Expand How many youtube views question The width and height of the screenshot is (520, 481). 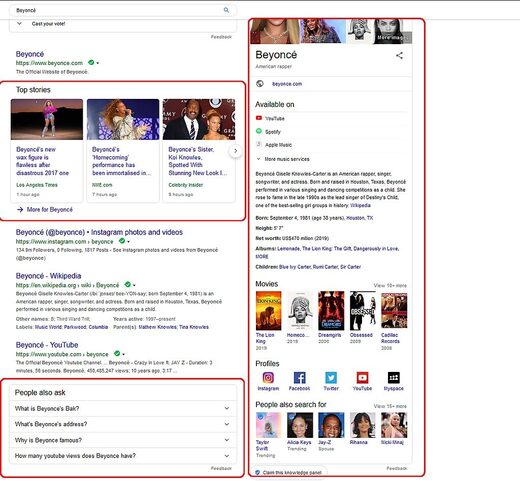click(123, 456)
